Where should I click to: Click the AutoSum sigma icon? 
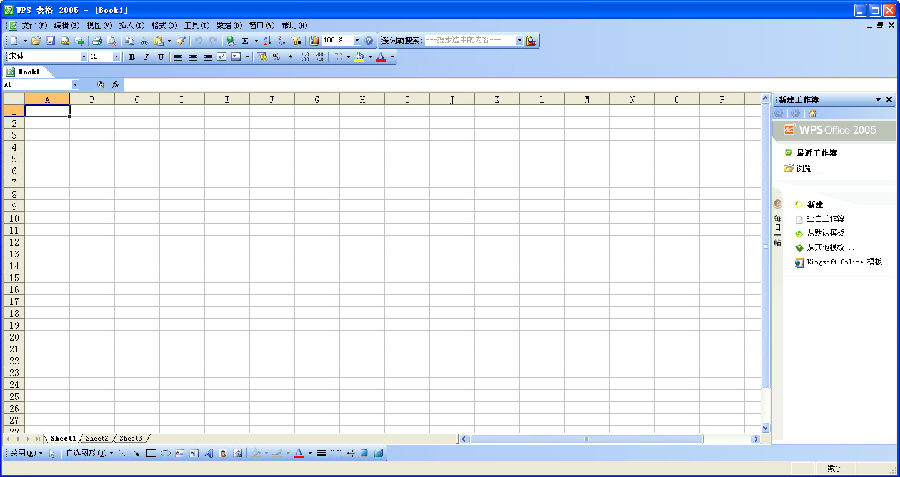coord(244,41)
